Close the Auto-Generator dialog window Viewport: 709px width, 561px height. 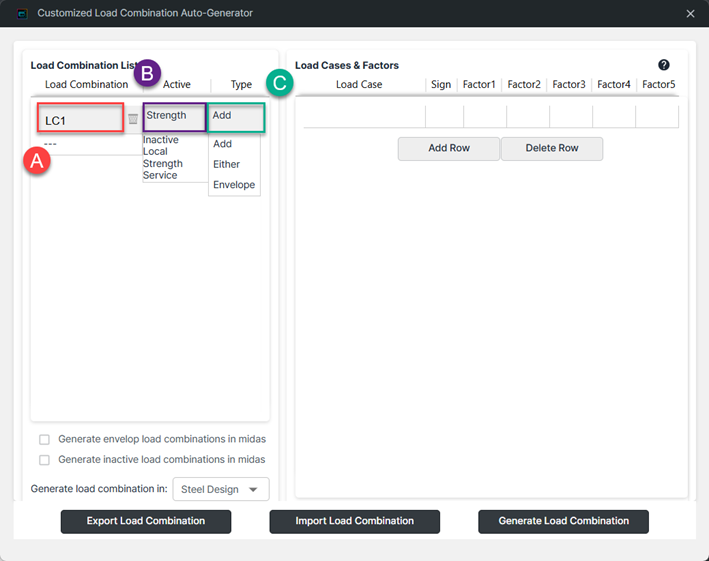click(x=690, y=14)
